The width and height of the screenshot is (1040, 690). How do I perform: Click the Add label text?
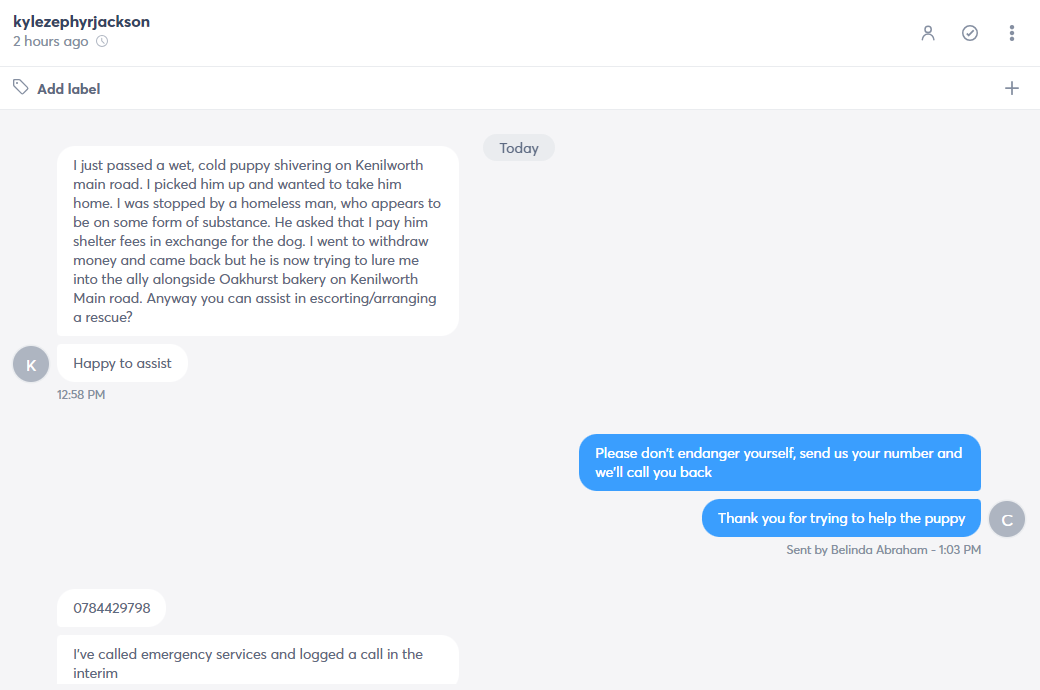[x=68, y=89]
